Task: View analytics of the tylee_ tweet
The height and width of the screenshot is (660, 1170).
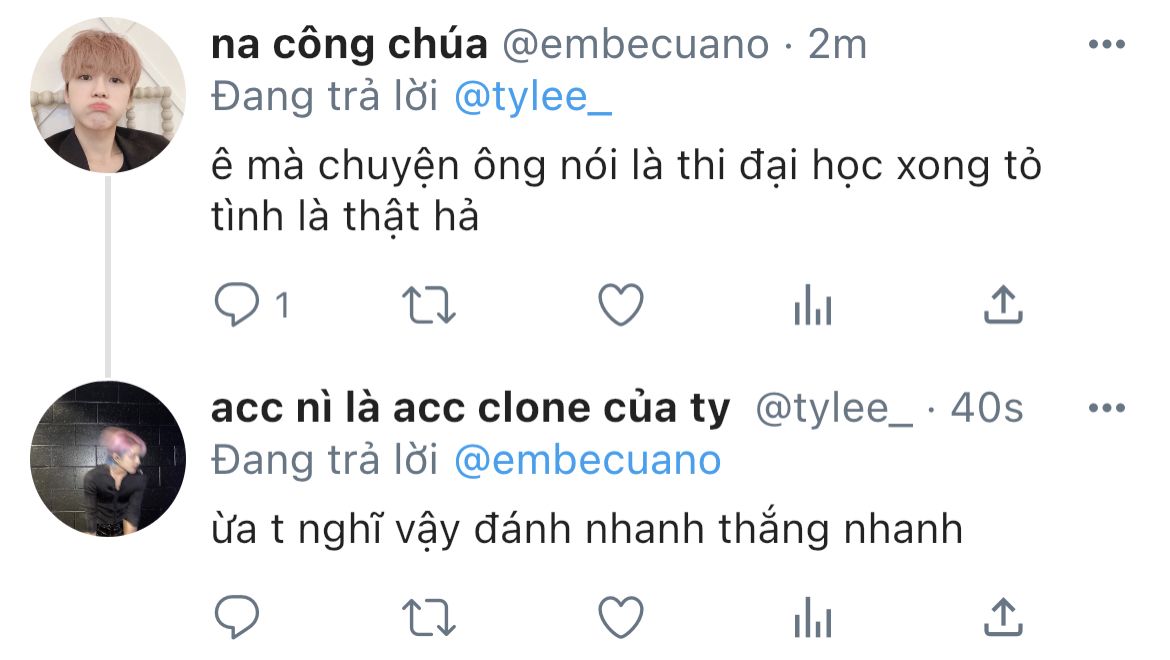Action: coord(813,617)
